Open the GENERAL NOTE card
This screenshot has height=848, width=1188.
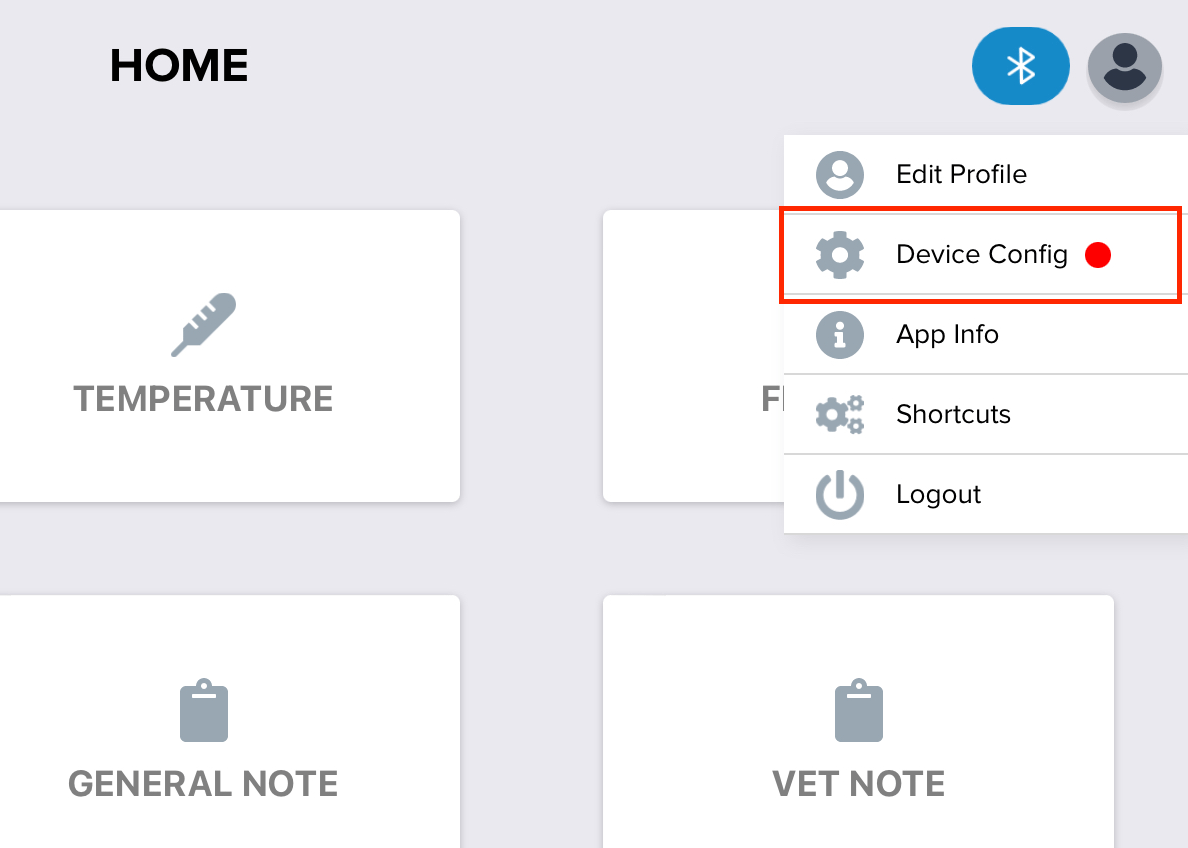coord(203,783)
